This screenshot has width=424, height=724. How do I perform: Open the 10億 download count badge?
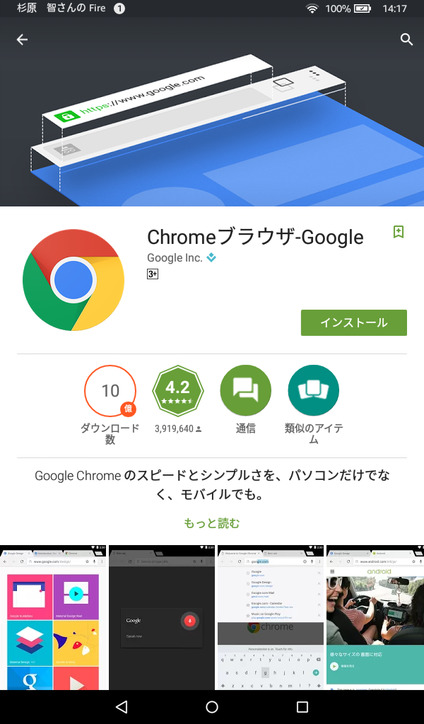pos(110,391)
